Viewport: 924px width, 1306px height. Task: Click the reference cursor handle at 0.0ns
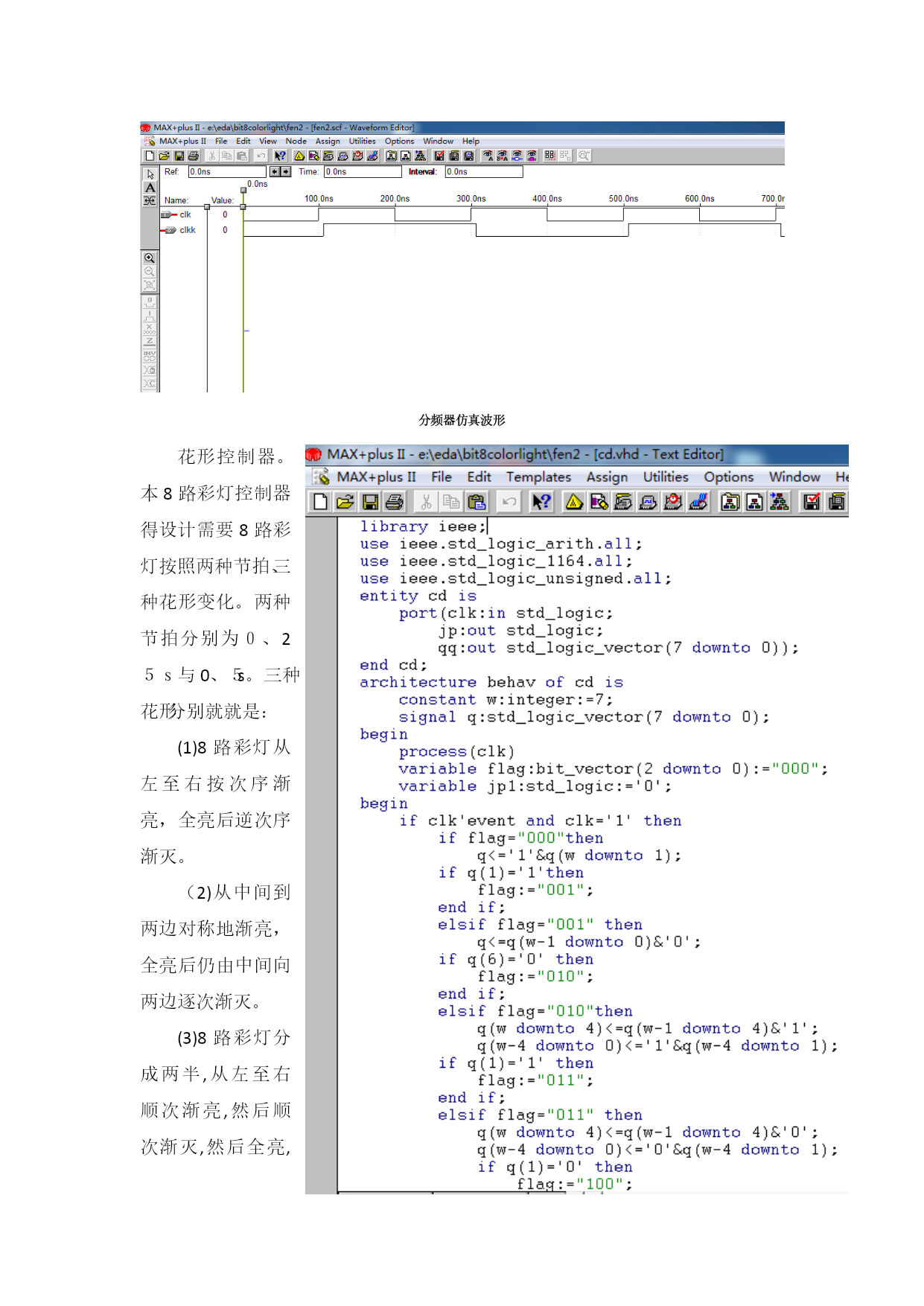point(243,190)
